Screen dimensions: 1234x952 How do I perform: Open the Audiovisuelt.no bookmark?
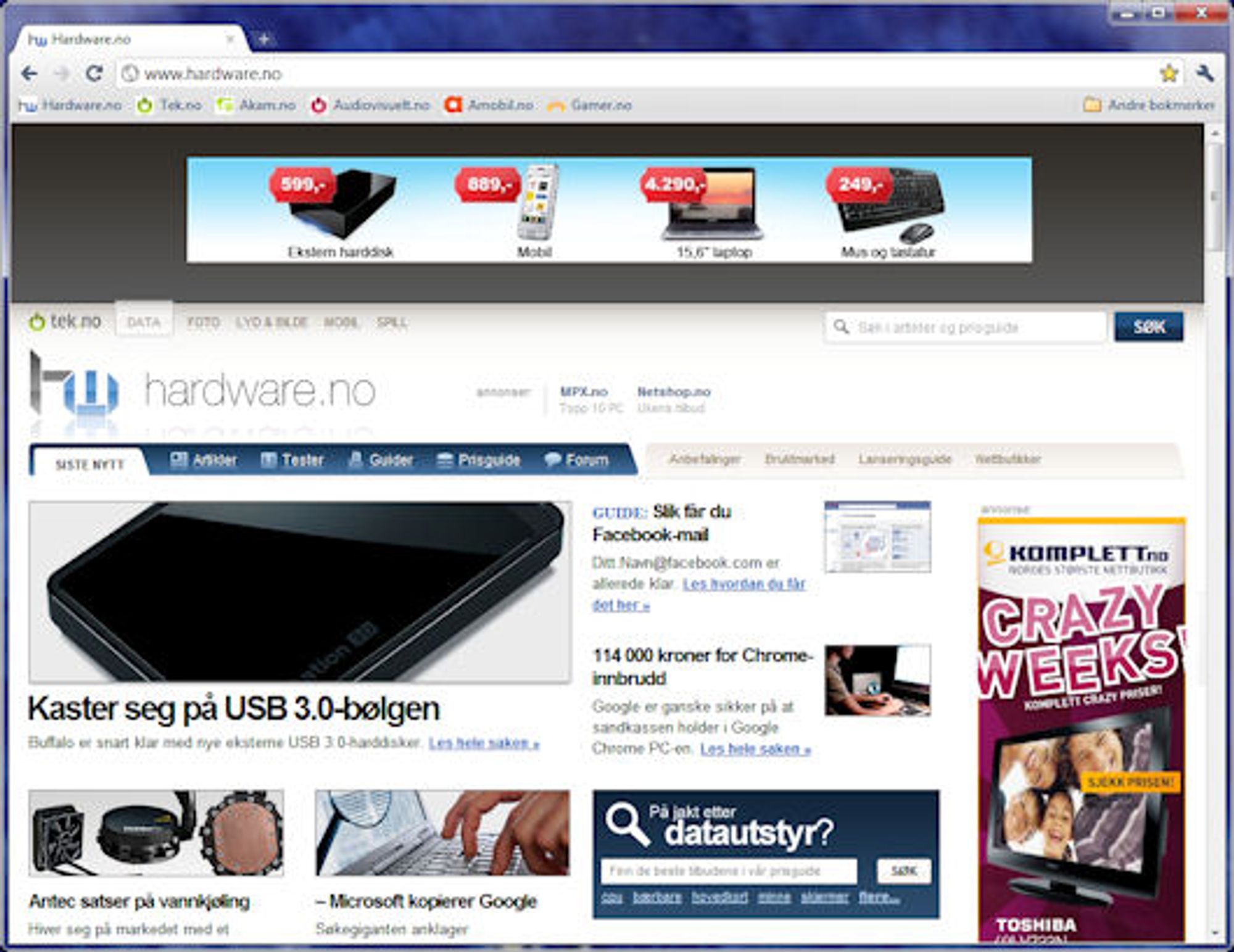click(x=370, y=106)
